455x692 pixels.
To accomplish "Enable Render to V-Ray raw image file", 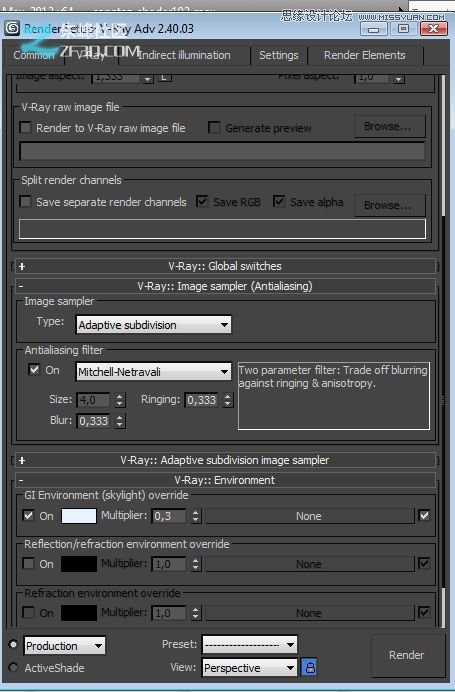I will point(26,128).
